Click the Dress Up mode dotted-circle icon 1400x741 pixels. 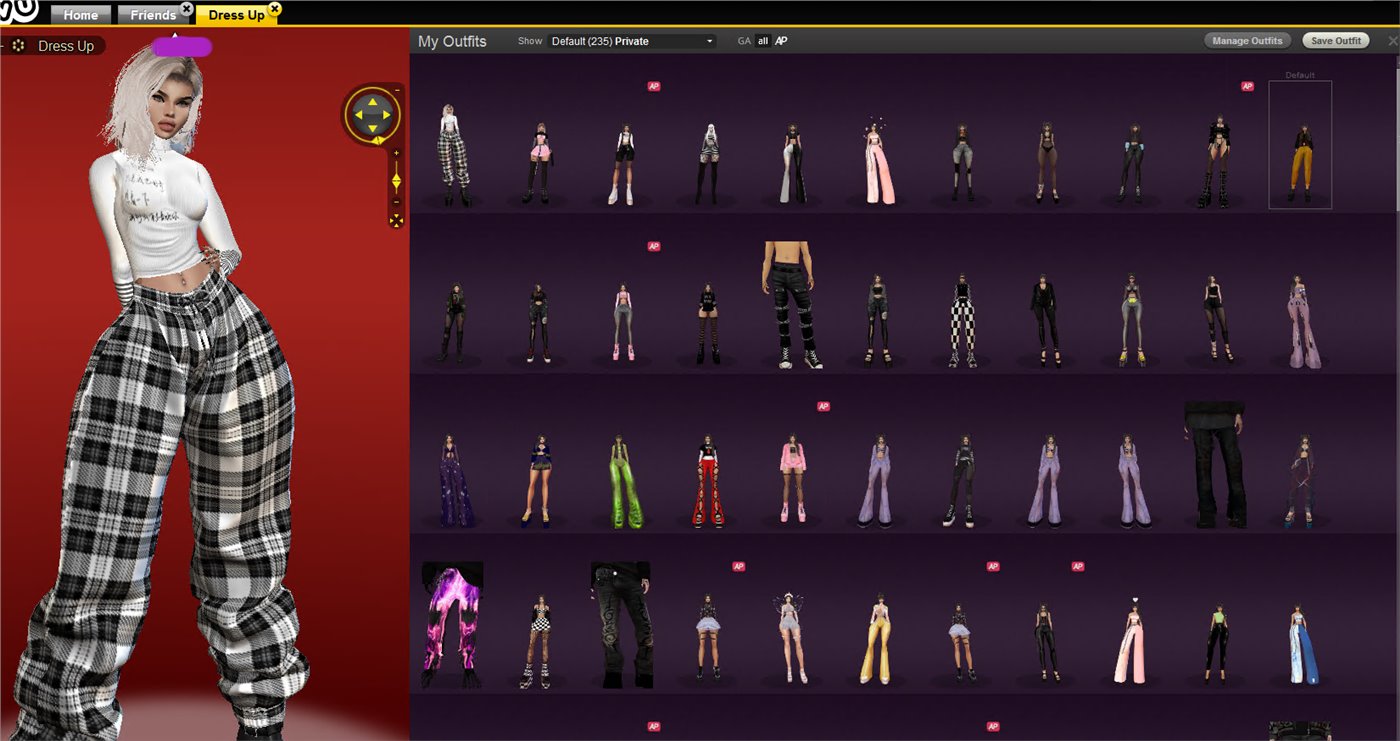(19, 46)
